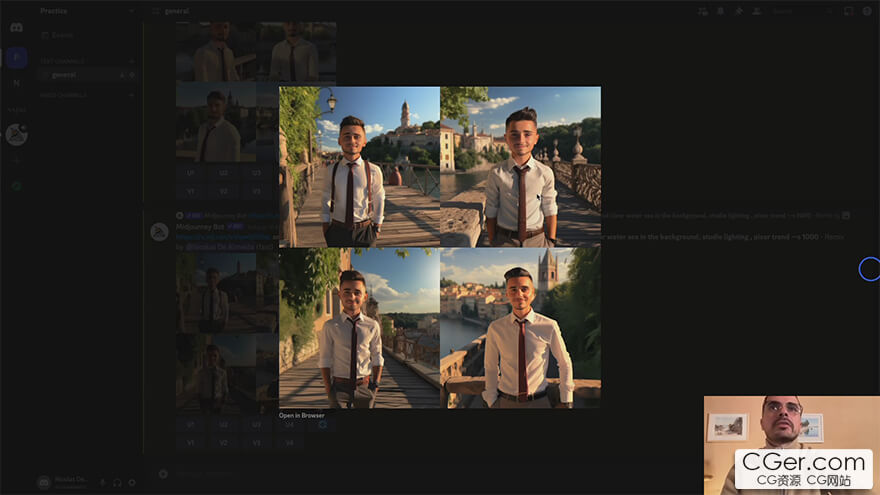This screenshot has height=495, width=880.
Task: Click U2 in the row without U4
Action: pyautogui.click(x=223, y=173)
